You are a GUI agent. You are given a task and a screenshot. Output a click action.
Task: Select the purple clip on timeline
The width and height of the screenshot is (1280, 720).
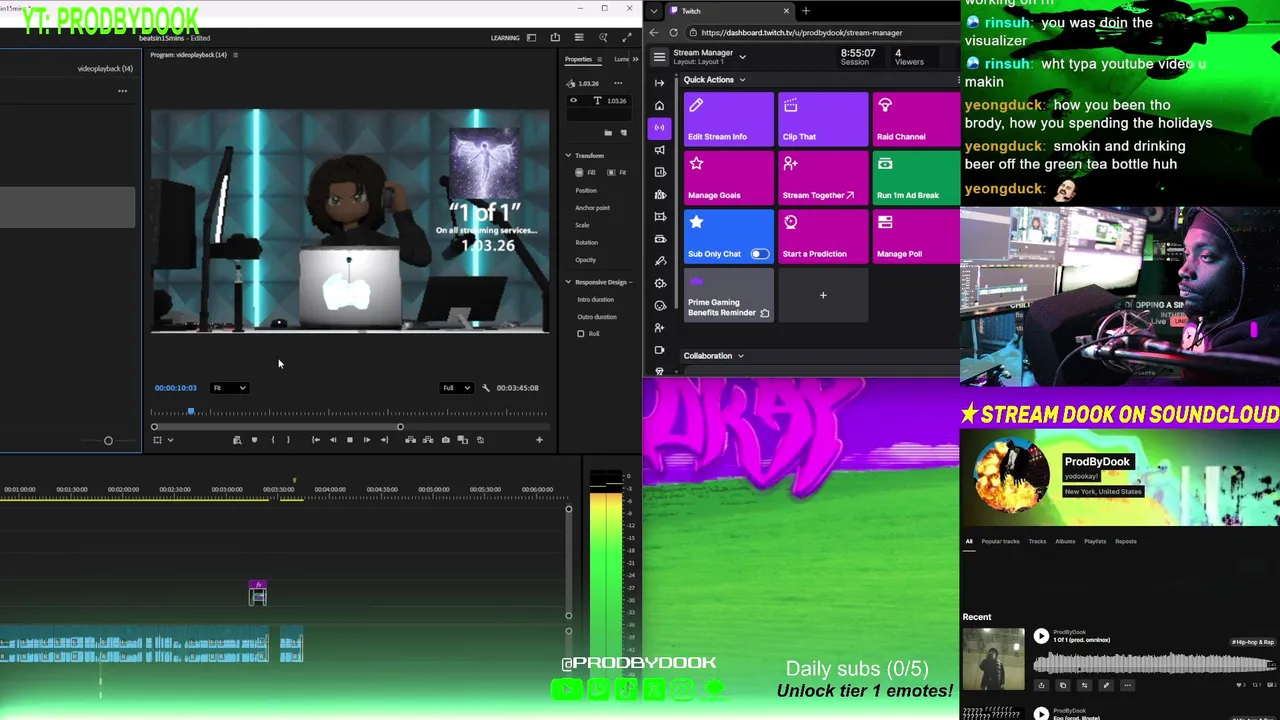point(258,594)
